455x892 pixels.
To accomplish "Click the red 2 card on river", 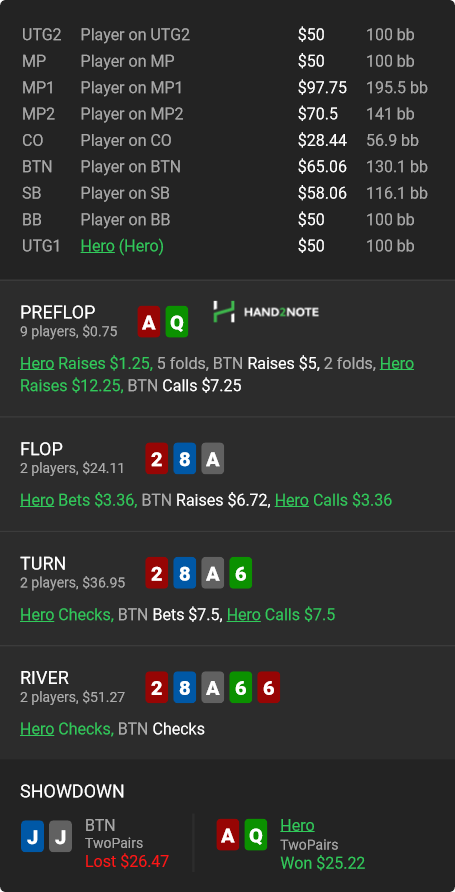I will coord(156,687).
